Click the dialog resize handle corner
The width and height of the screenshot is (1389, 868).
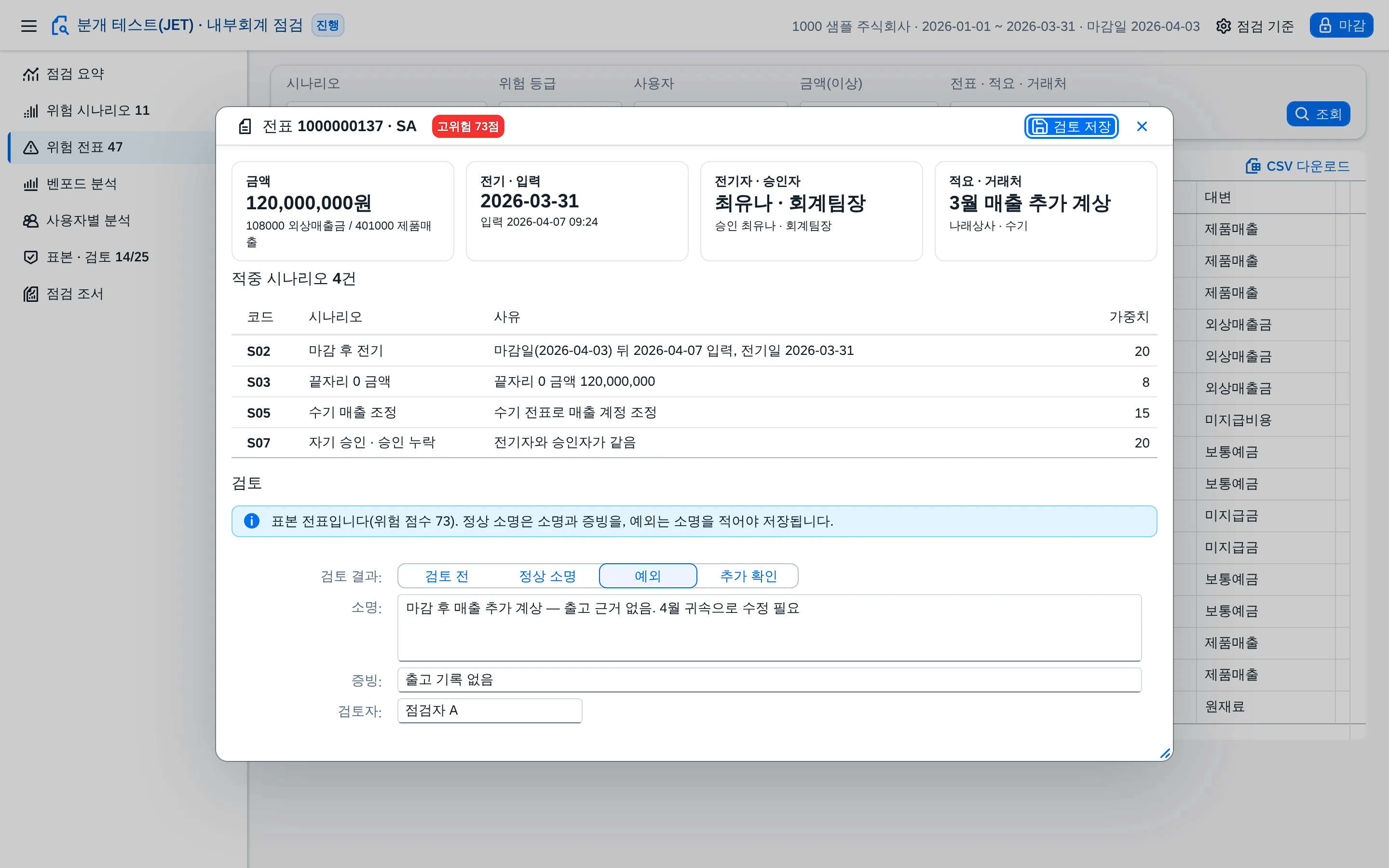pyautogui.click(x=1165, y=753)
